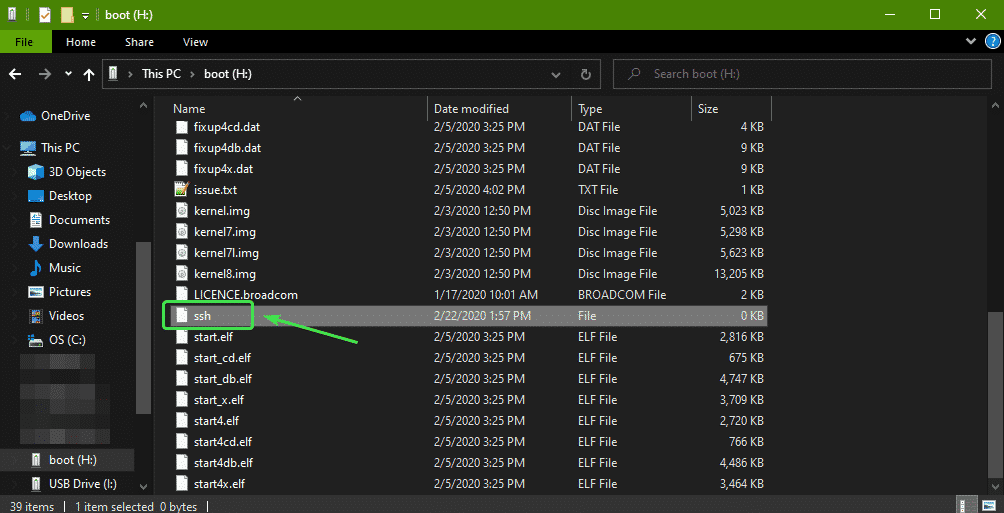
Task: Open the 3D Objects folder
Action: click(x=76, y=172)
